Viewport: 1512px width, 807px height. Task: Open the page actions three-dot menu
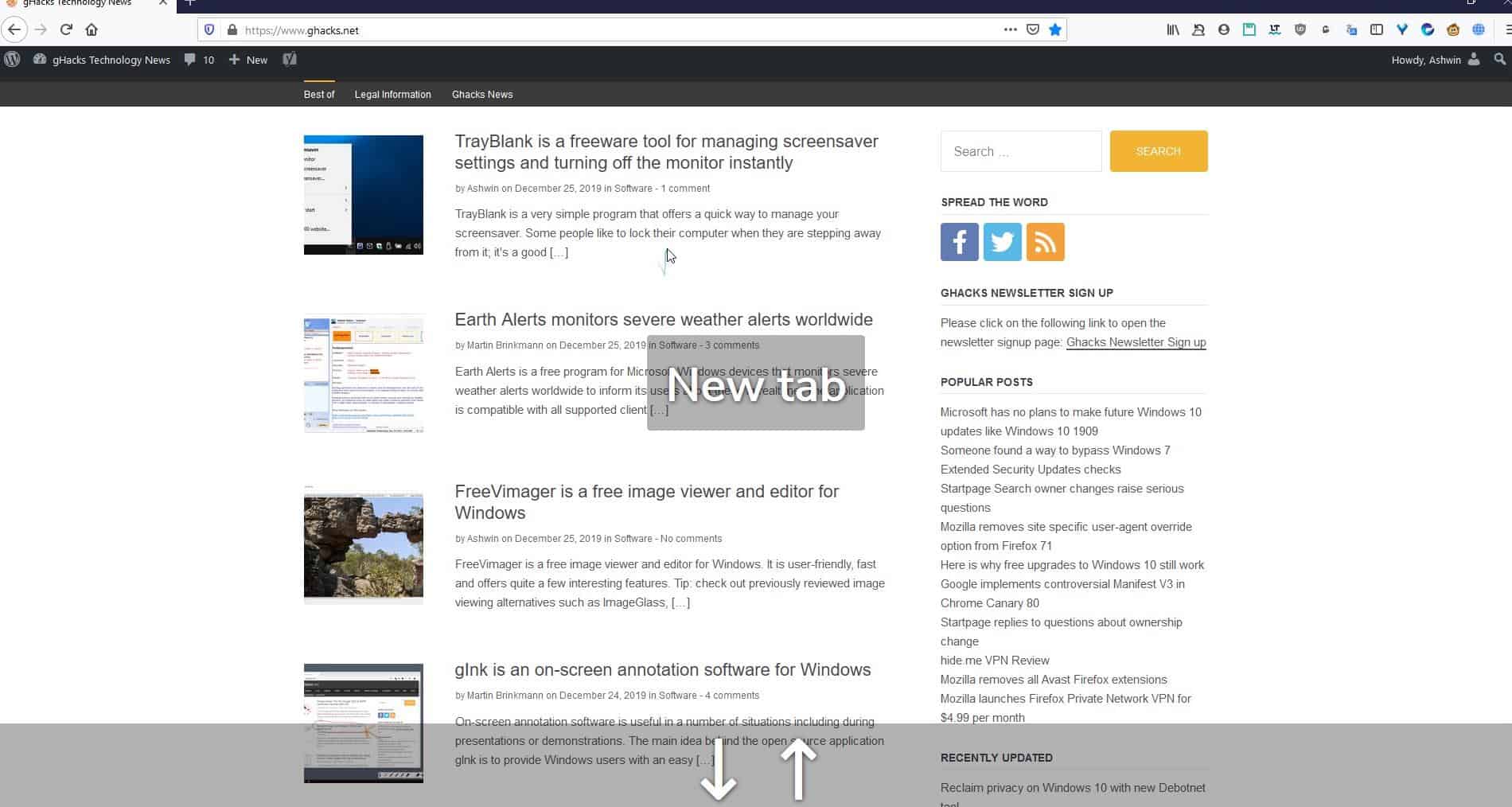[x=1010, y=29]
